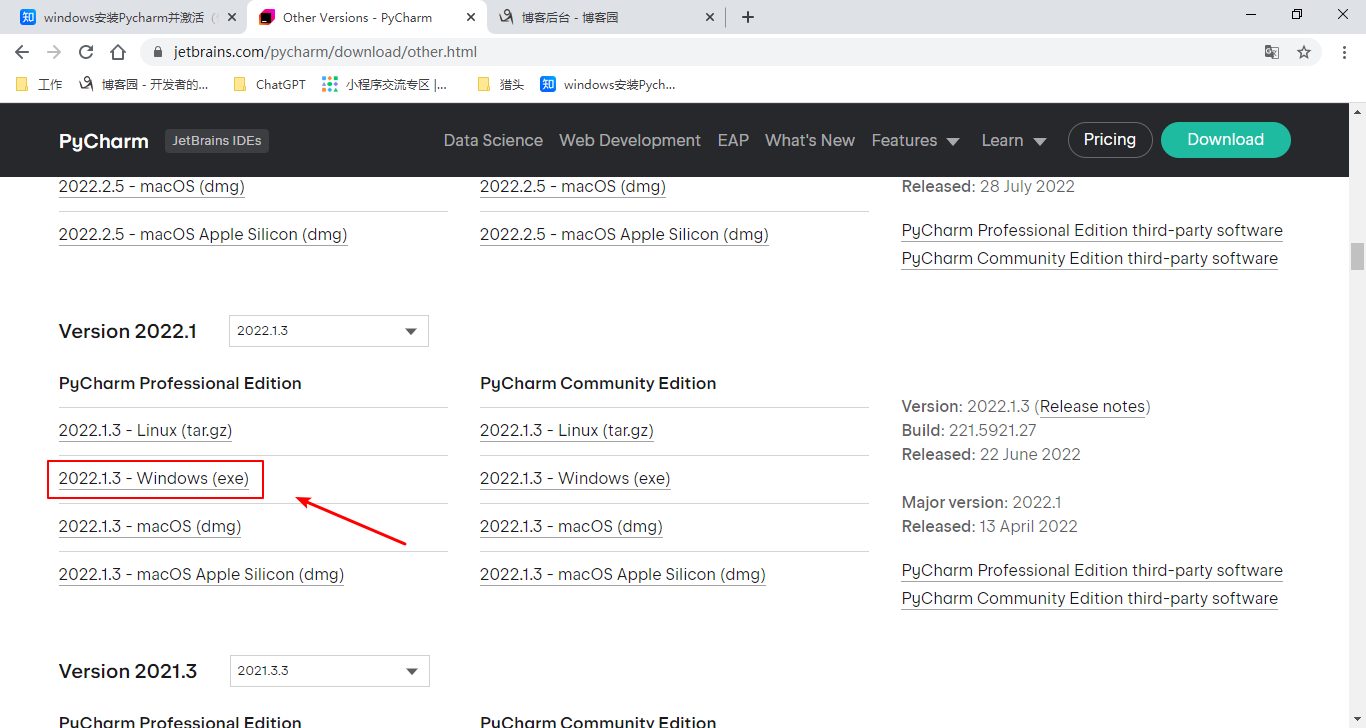This screenshot has height=728, width=1366.
Task: Download Community 2022.1.3 macOS Apple Silicon
Action: click(622, 574)
